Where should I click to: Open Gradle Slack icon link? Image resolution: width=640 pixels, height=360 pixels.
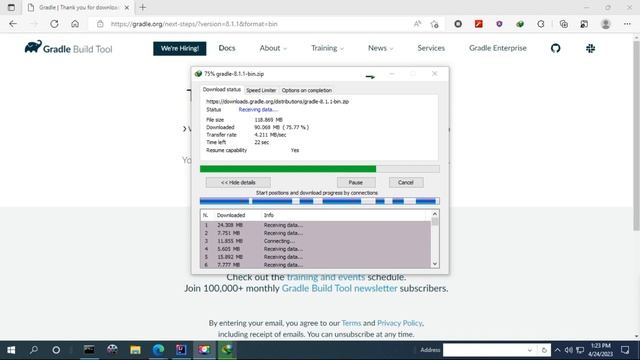590,48
